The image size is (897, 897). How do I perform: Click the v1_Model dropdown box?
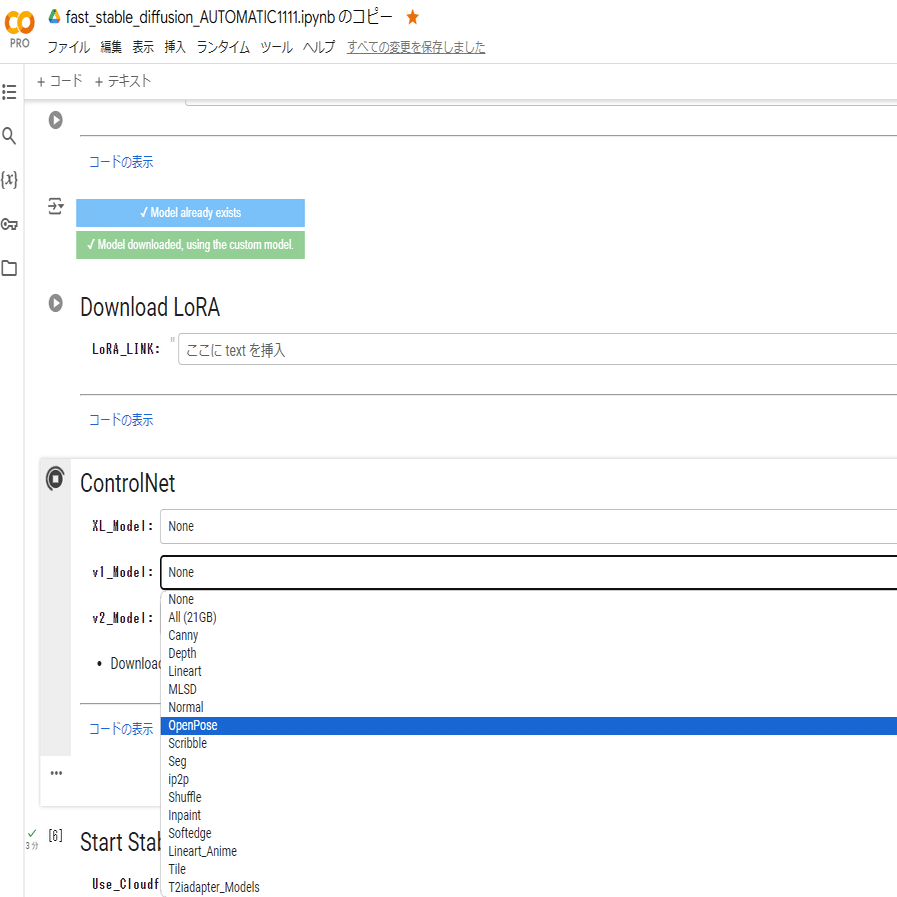click(529, 572)
